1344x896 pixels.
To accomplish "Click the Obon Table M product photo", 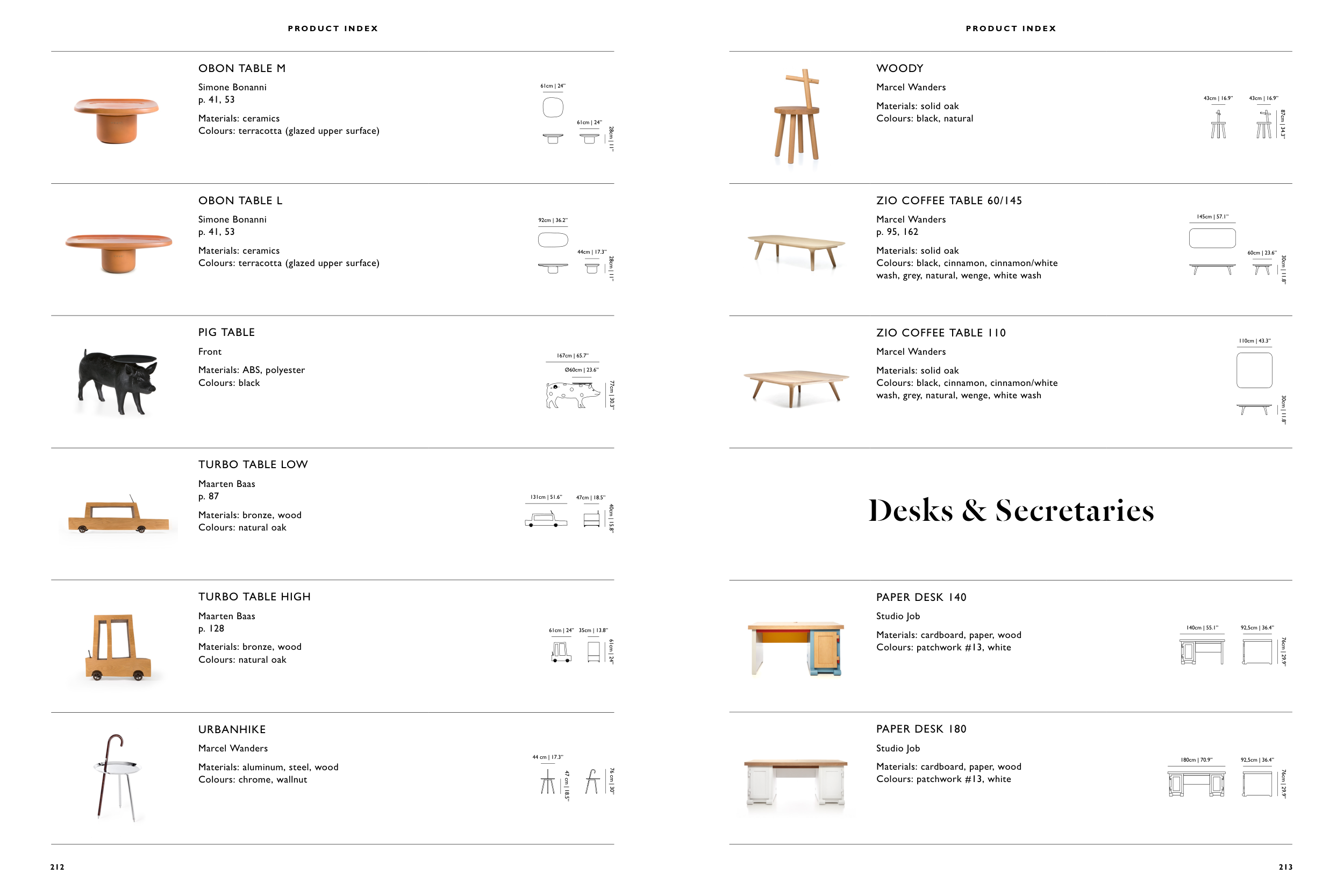I will [x=117, y=120].
